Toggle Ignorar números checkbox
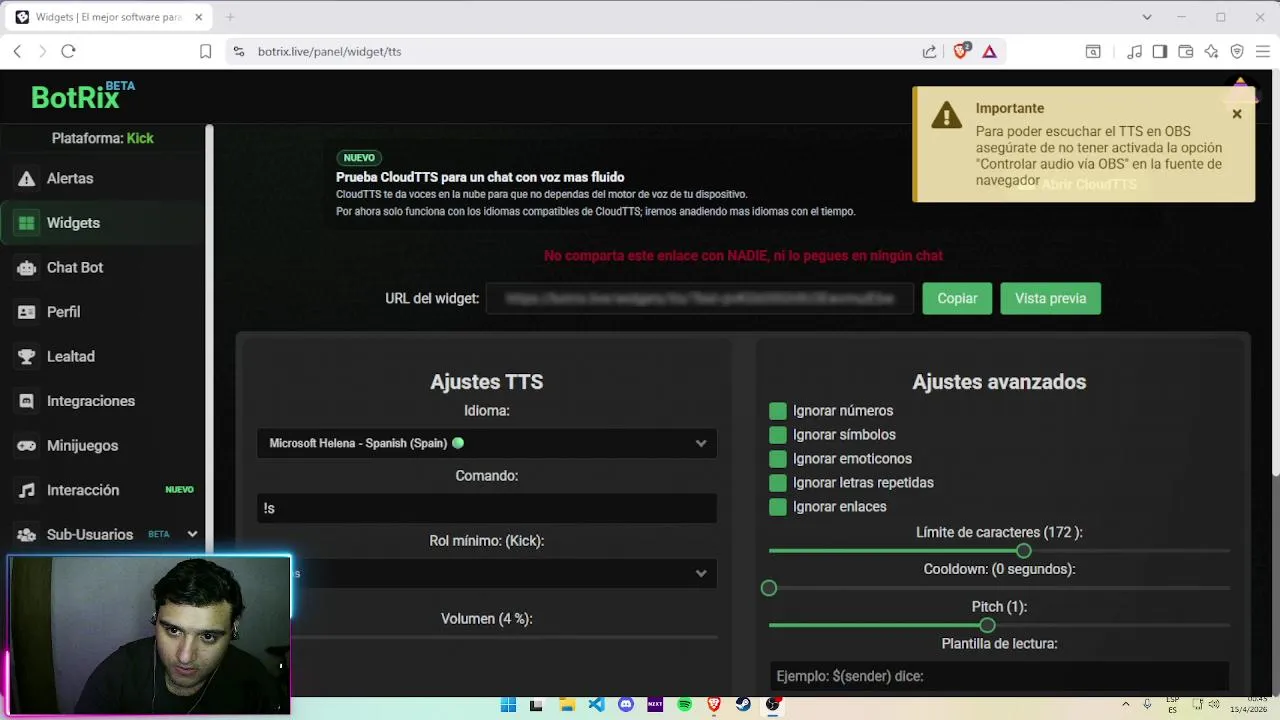 (x=778, y=411)
